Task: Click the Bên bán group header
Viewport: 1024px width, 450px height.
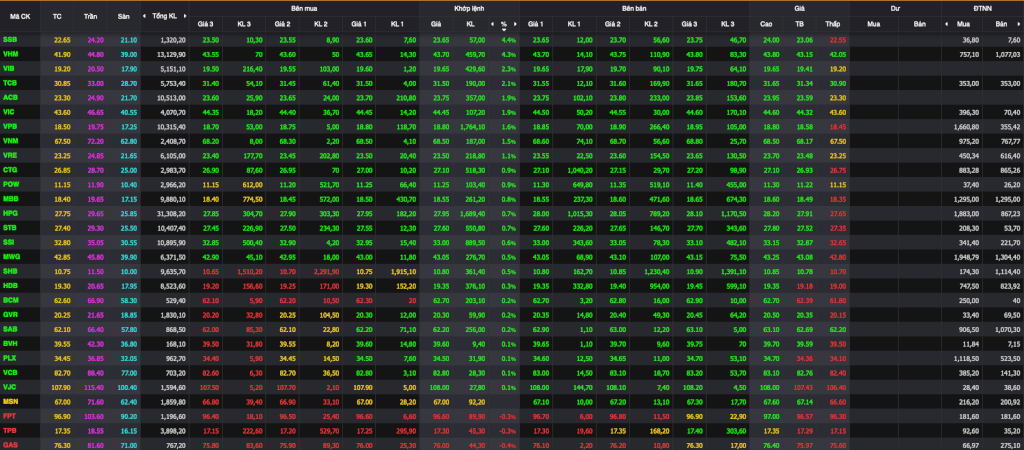Action: coord(634,8)
